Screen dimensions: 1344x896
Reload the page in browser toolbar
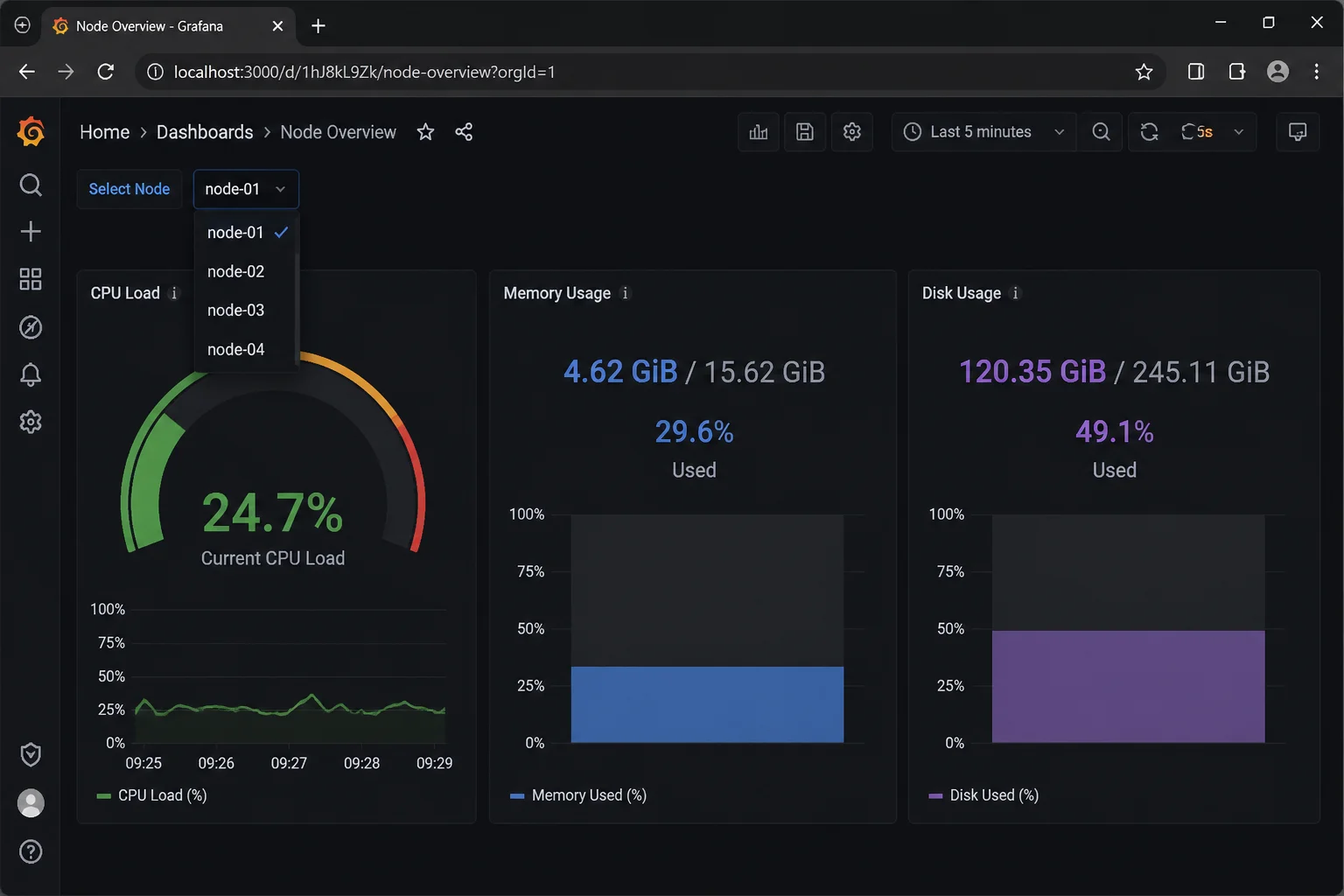(106, 72)
